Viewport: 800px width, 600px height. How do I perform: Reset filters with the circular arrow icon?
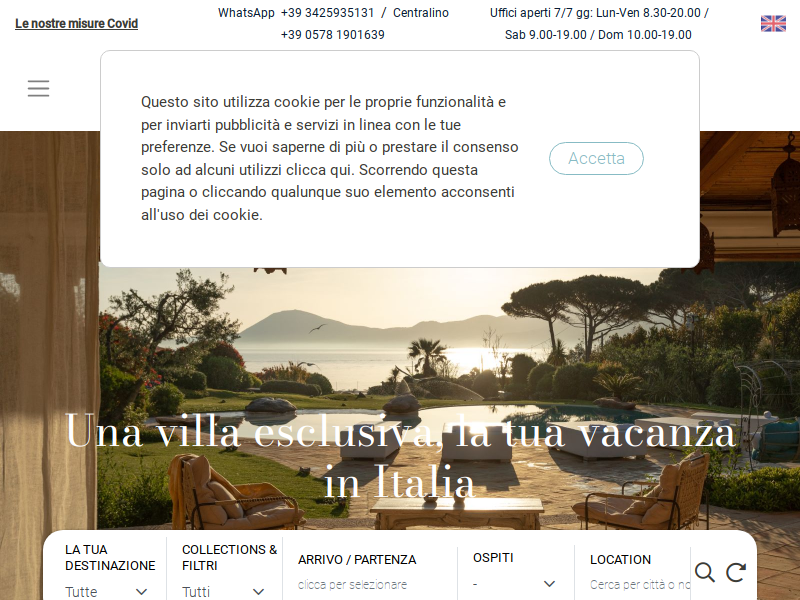[736, 572]
